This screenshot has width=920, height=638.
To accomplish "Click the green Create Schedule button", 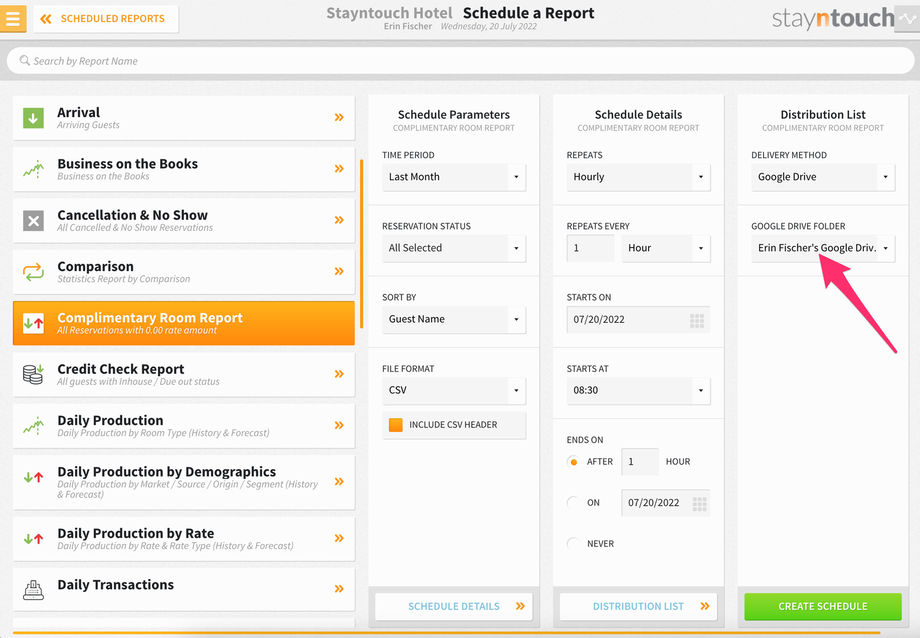I will click(x=823, y=606).
